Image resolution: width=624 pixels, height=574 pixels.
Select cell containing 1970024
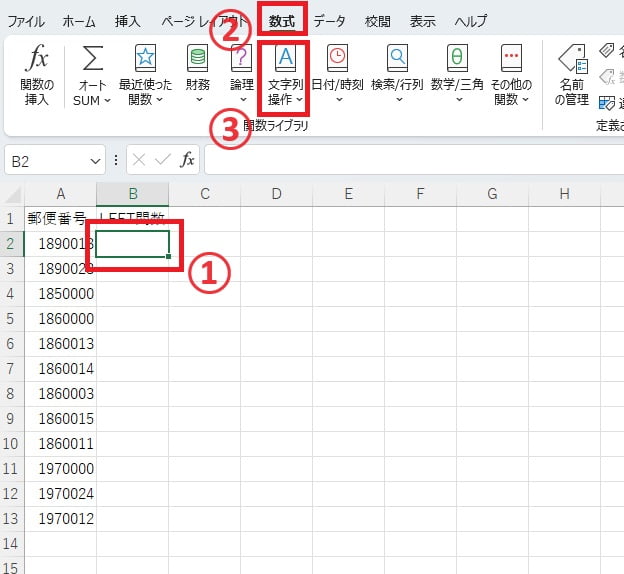pyautogui.click(x=60, y=494)
